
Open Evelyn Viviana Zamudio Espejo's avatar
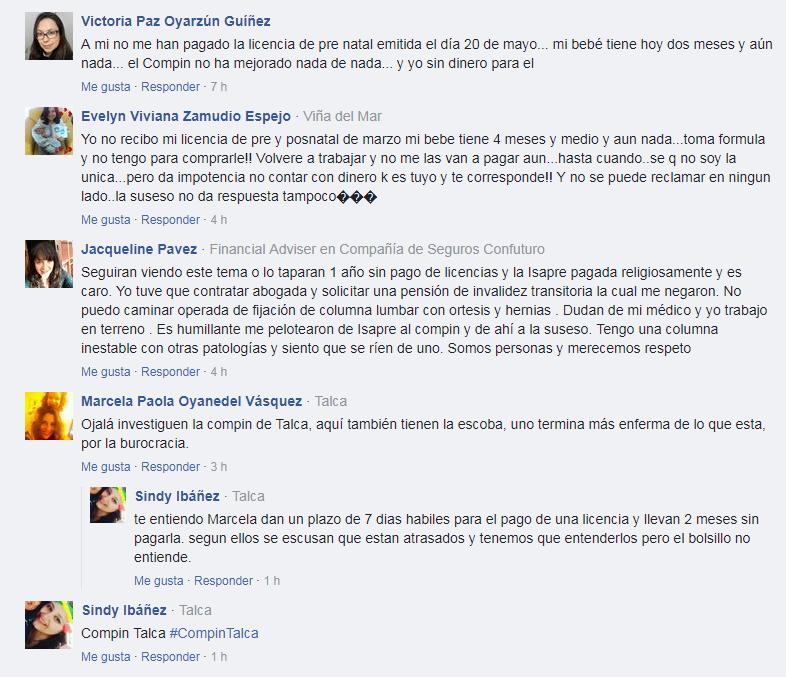(x=49, y=131)
